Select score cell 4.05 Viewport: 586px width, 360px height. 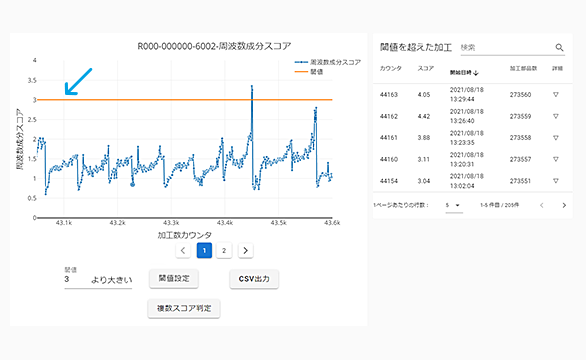click(424, 95)
